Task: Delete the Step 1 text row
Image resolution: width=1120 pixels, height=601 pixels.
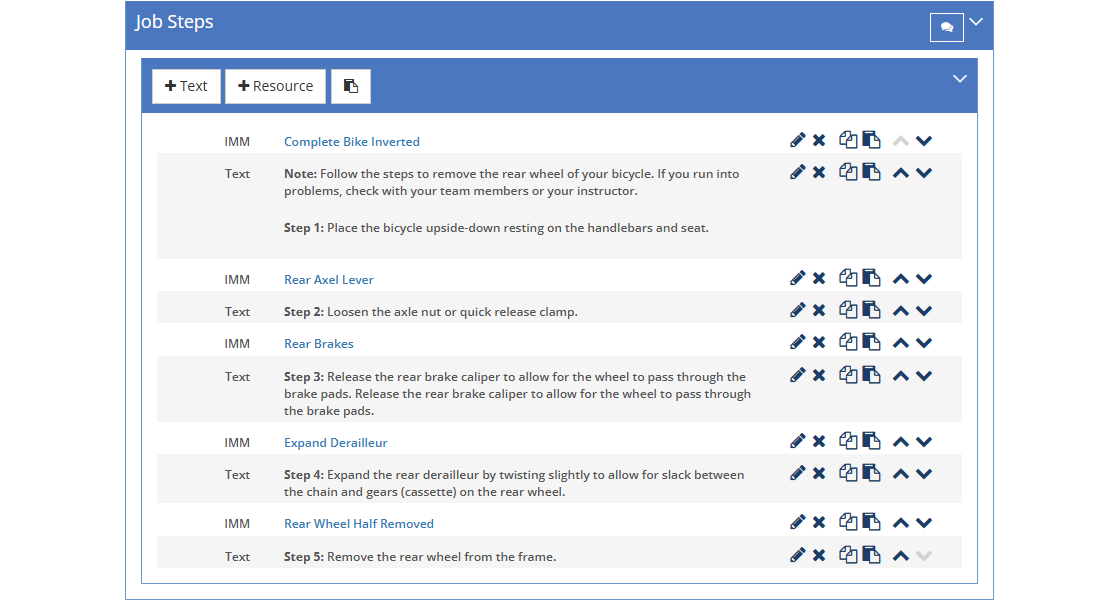Action: (819, 172)
